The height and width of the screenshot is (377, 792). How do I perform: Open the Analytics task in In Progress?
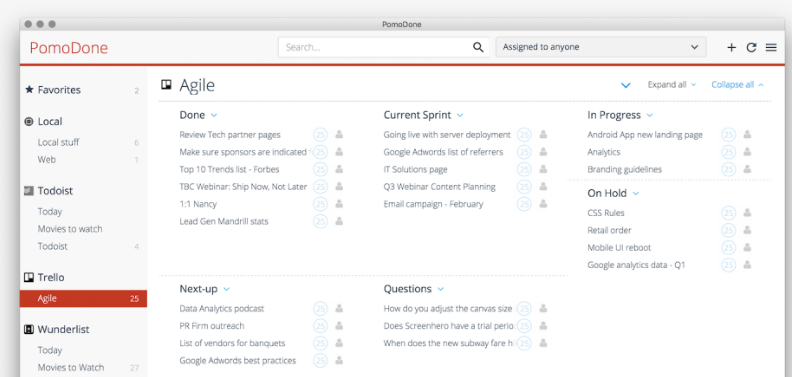coord(604,152)
